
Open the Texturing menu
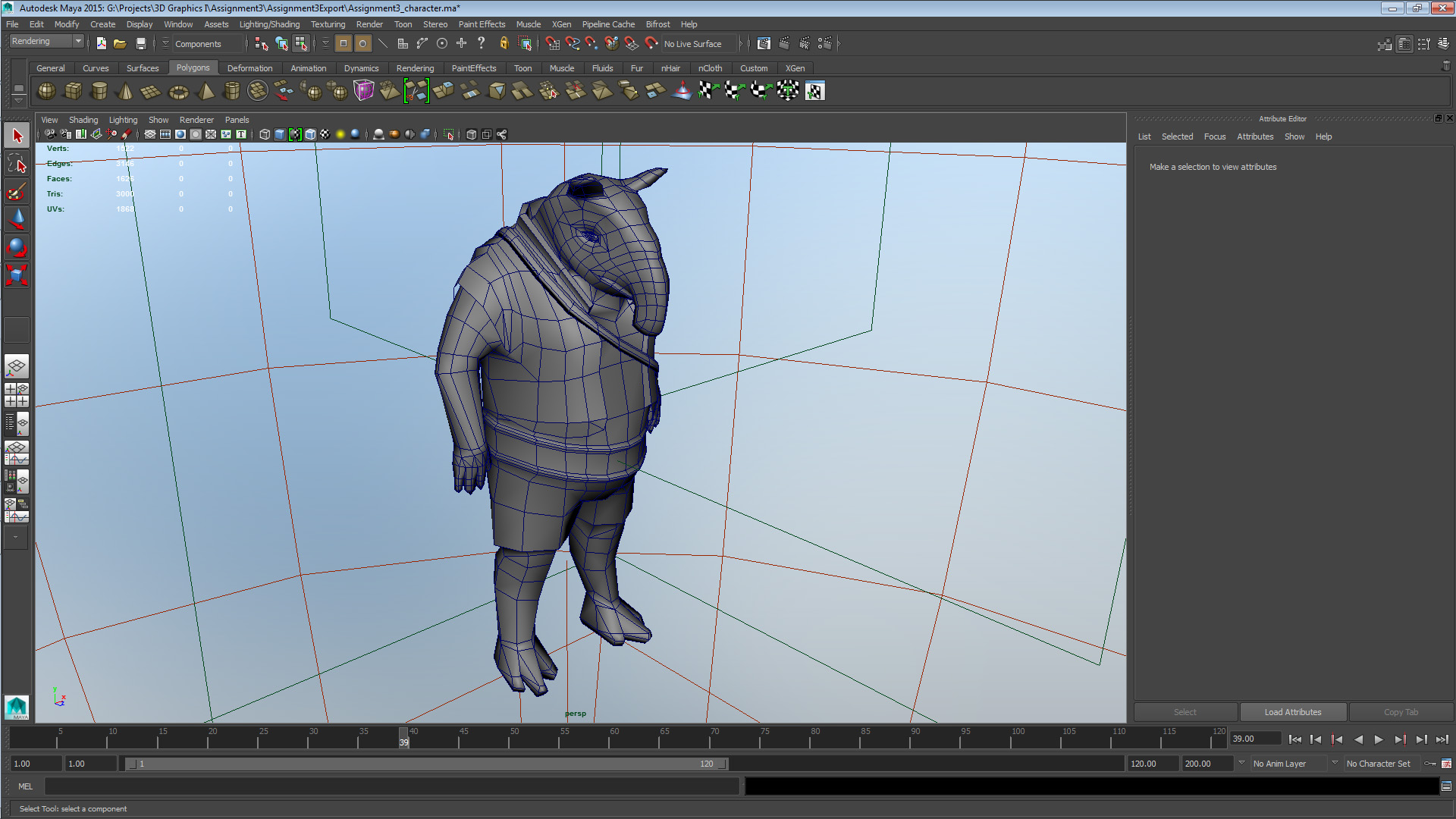(328, 24)
